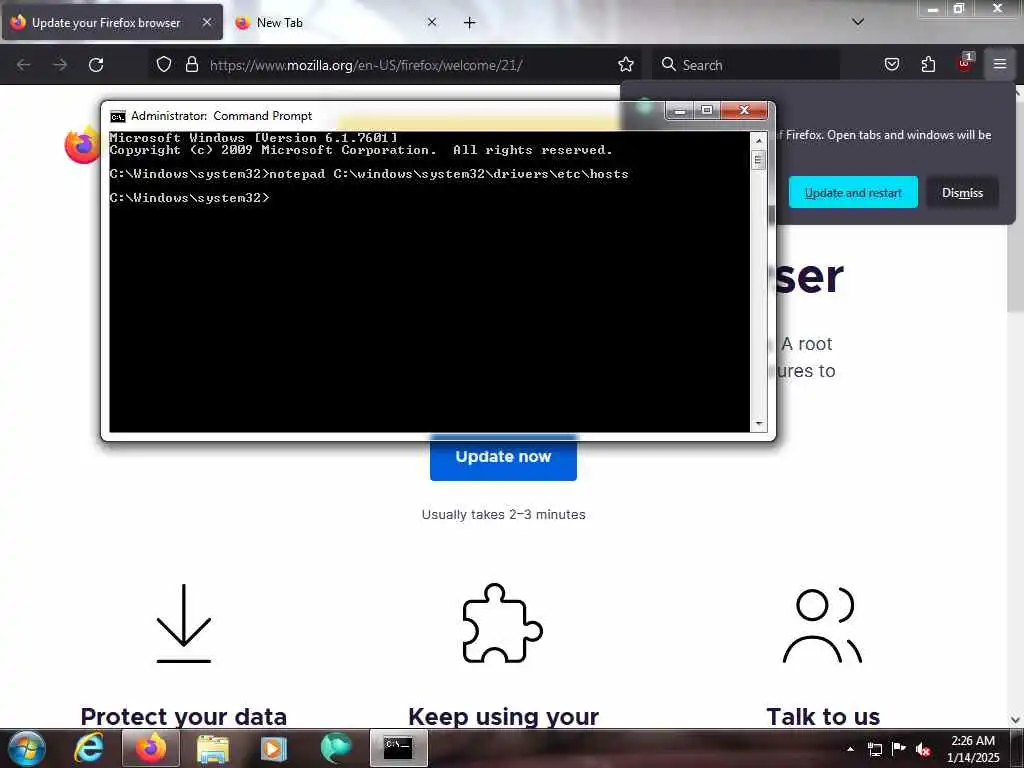Show site security padlock details
Image resolution: width=1024 pixels, height=768 pixels.
tap(191, 64)
